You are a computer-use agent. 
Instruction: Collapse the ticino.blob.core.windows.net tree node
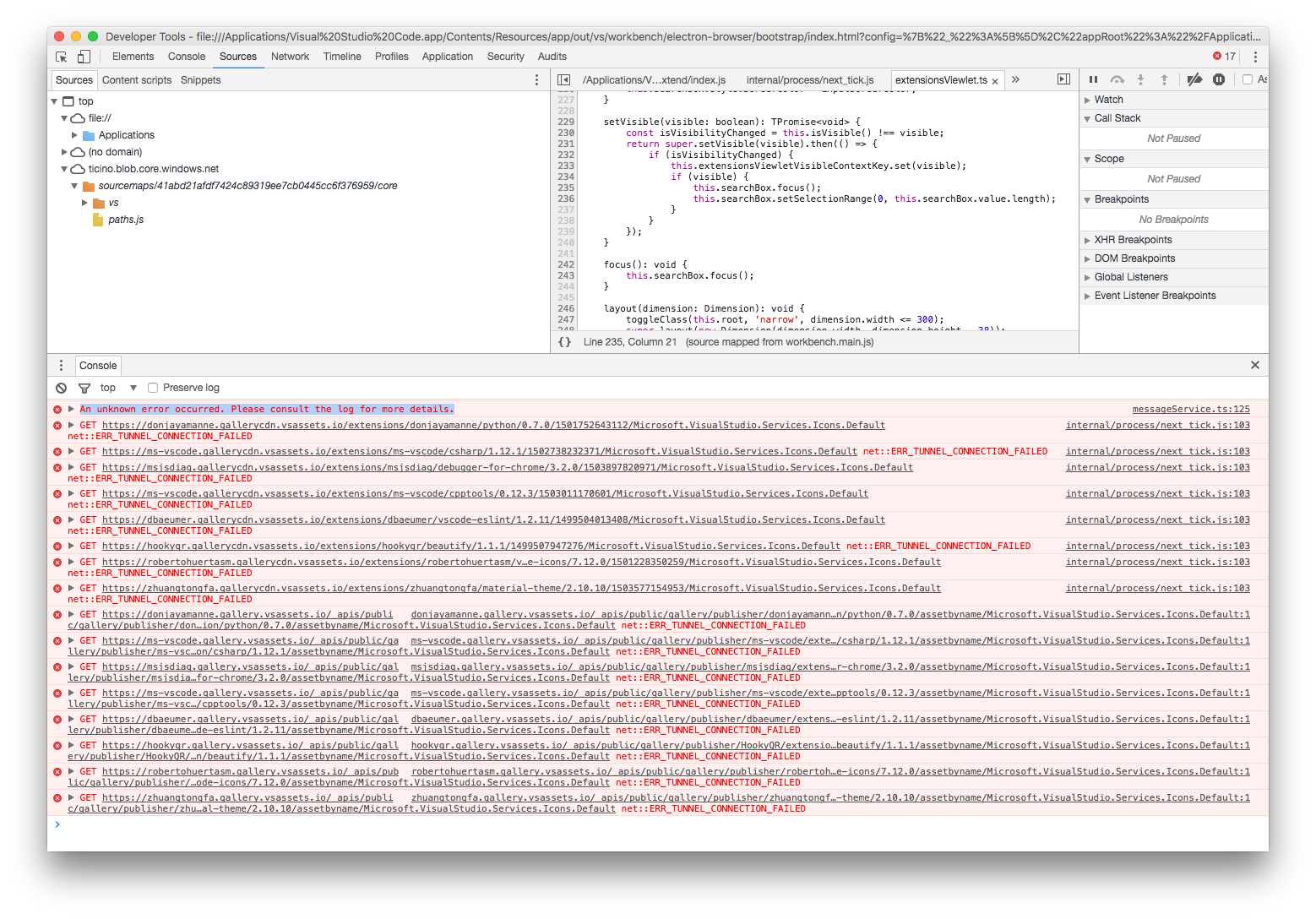point(65,168)
